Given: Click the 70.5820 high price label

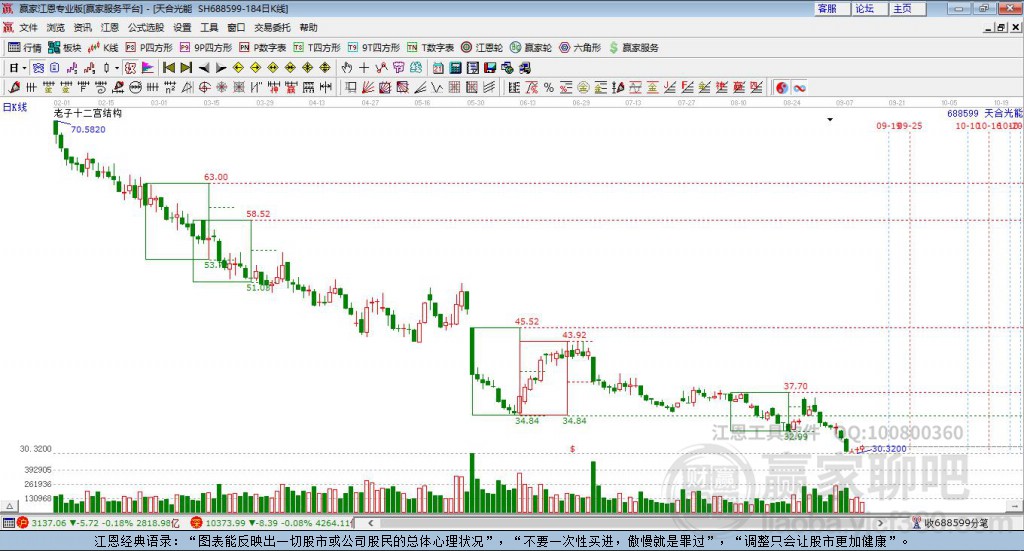Looking at the screenshot, I should [x=88, y=129].
